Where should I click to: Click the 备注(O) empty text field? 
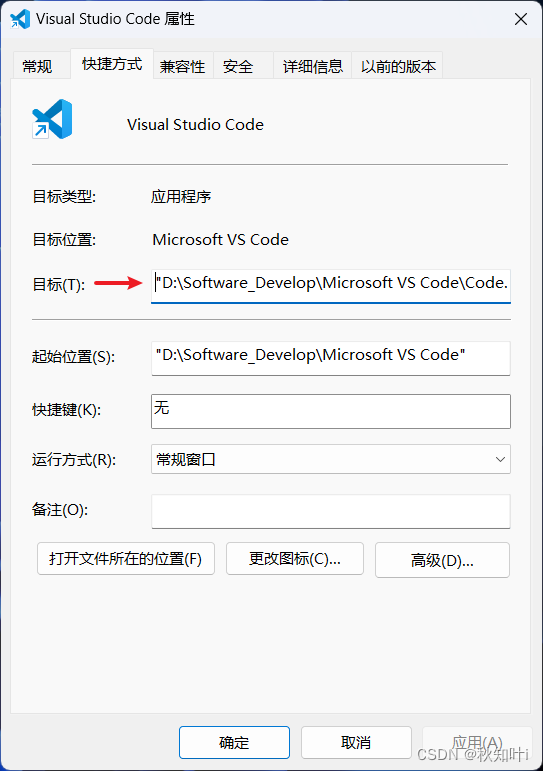(x=331, y=511)
